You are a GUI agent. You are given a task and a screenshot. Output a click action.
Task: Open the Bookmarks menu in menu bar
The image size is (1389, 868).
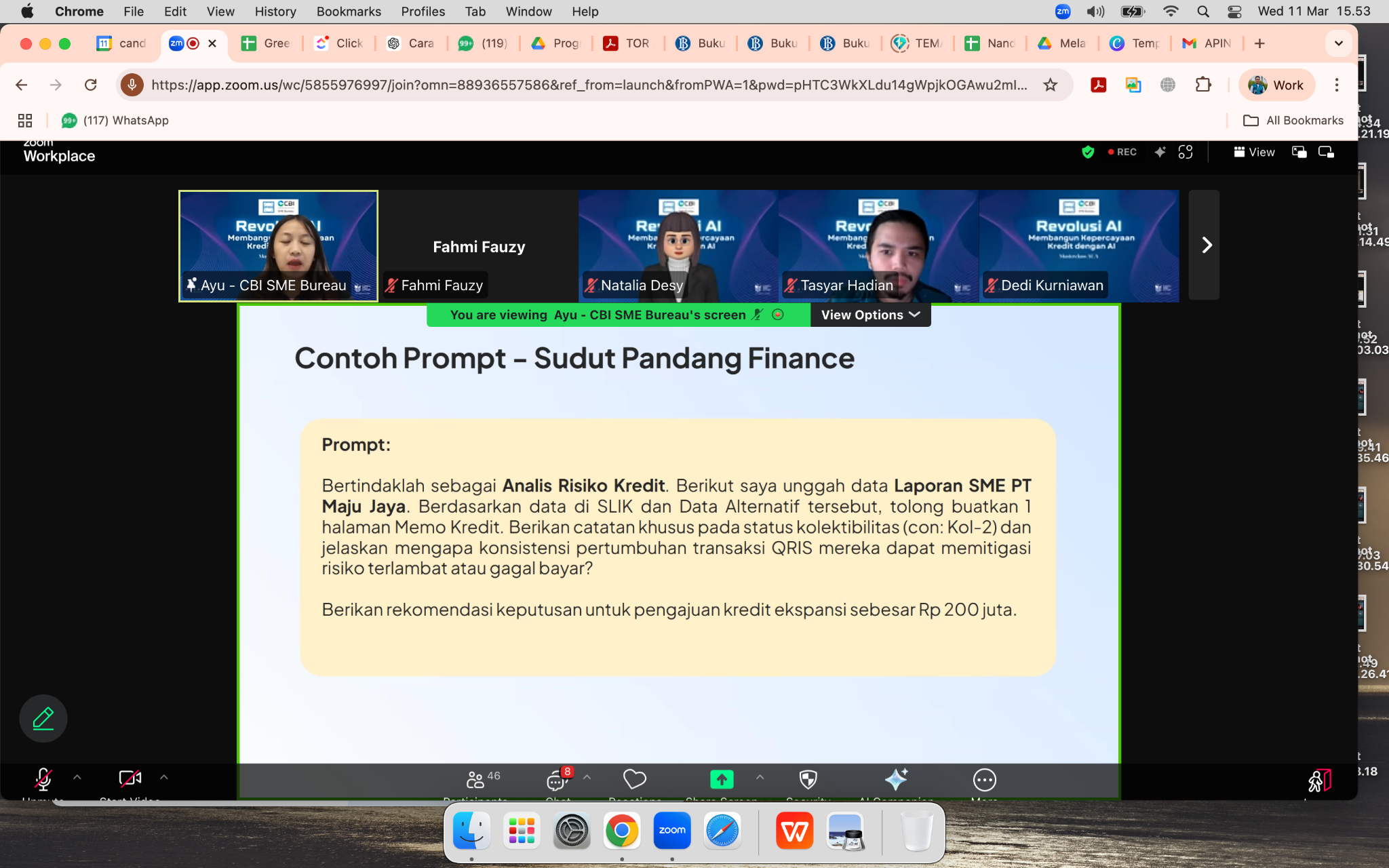pyautogui.click(x=349, y=12)
